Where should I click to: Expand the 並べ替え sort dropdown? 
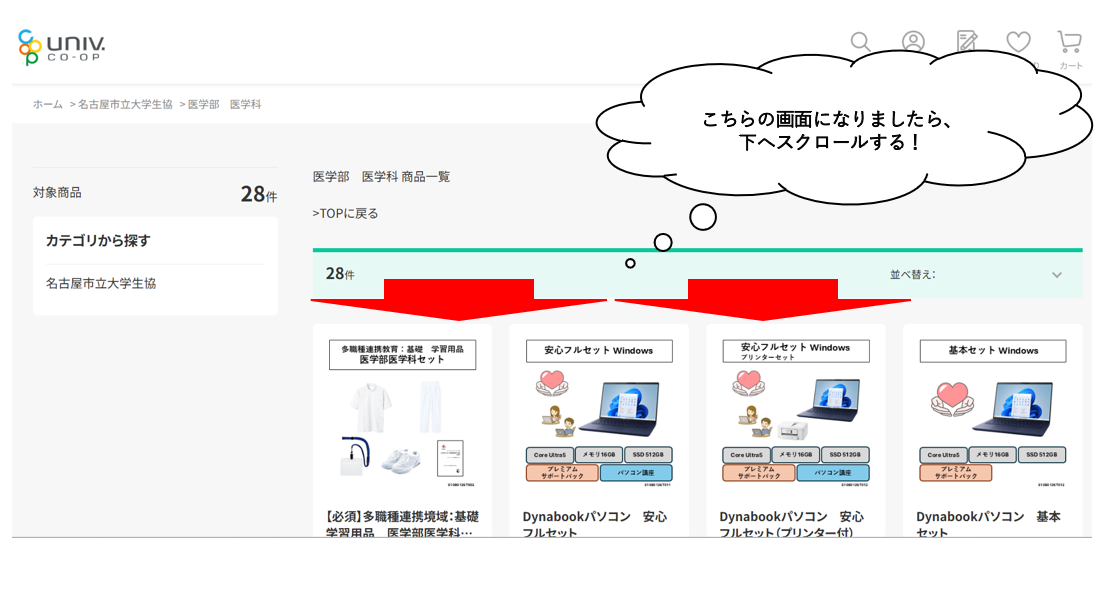pyautogui.click(x=975, y=274)
